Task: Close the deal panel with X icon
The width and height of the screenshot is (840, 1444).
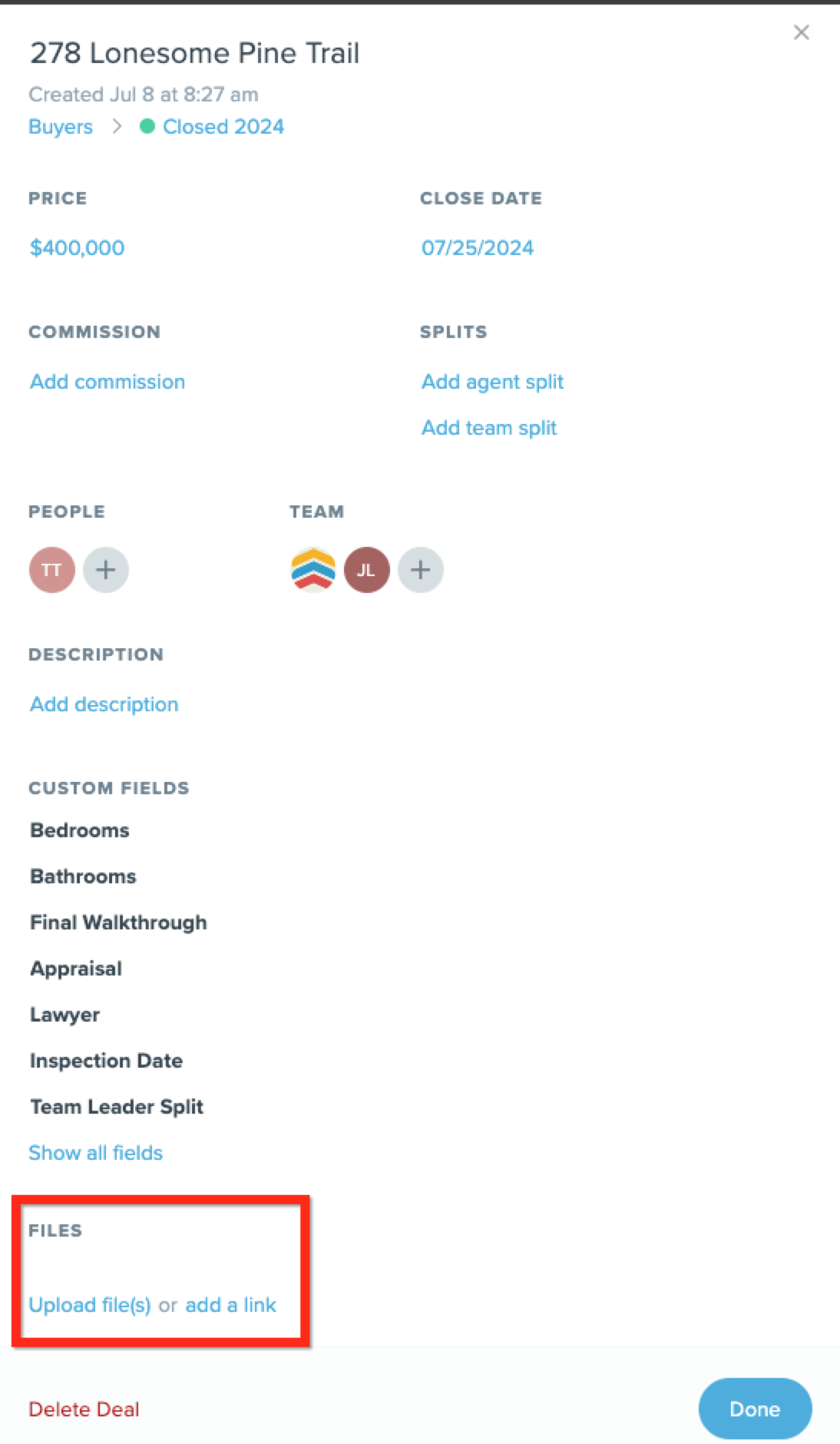Action: (801, 32)
